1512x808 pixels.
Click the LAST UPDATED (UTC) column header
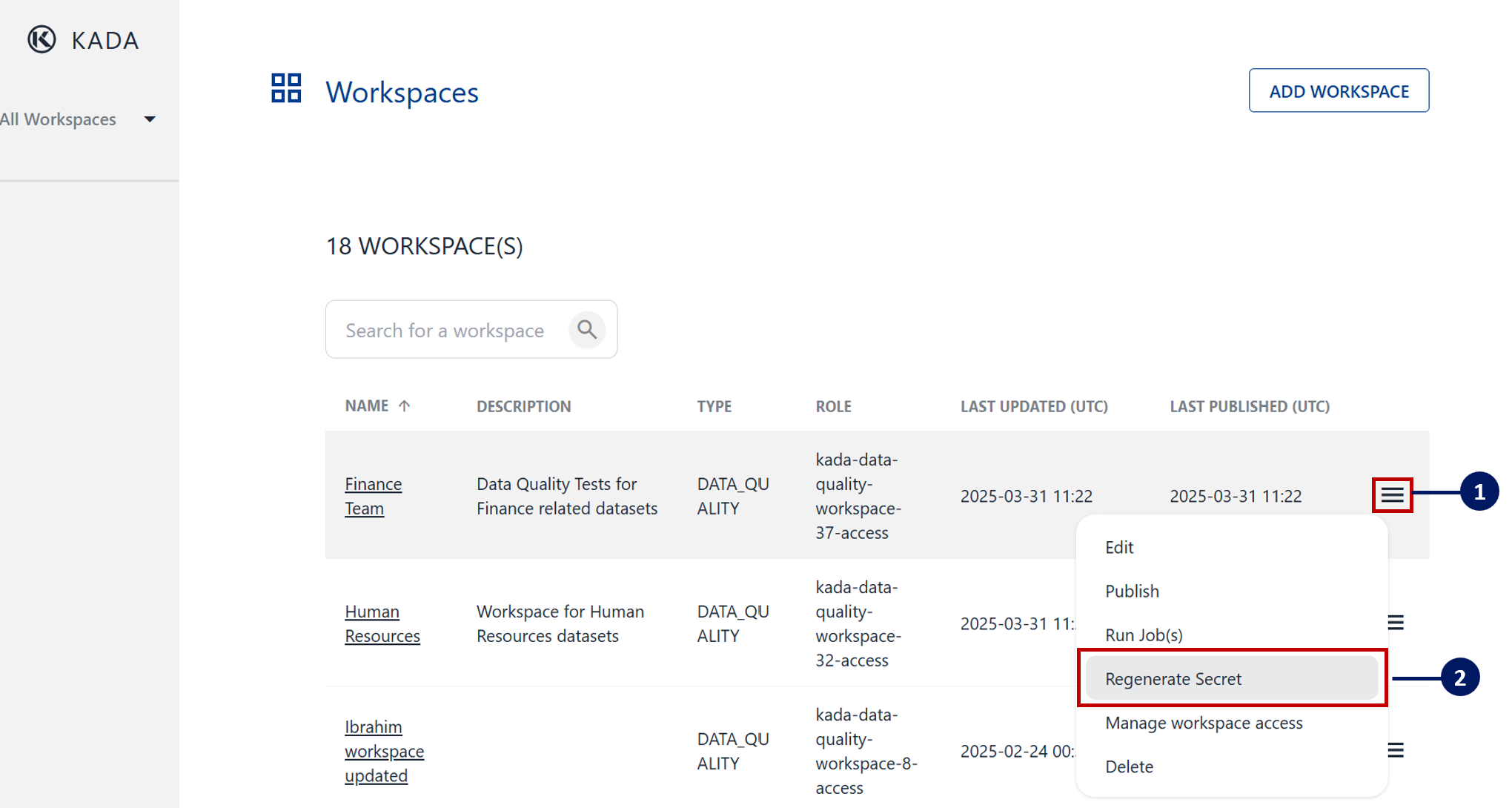click(x=1033, y=406)
